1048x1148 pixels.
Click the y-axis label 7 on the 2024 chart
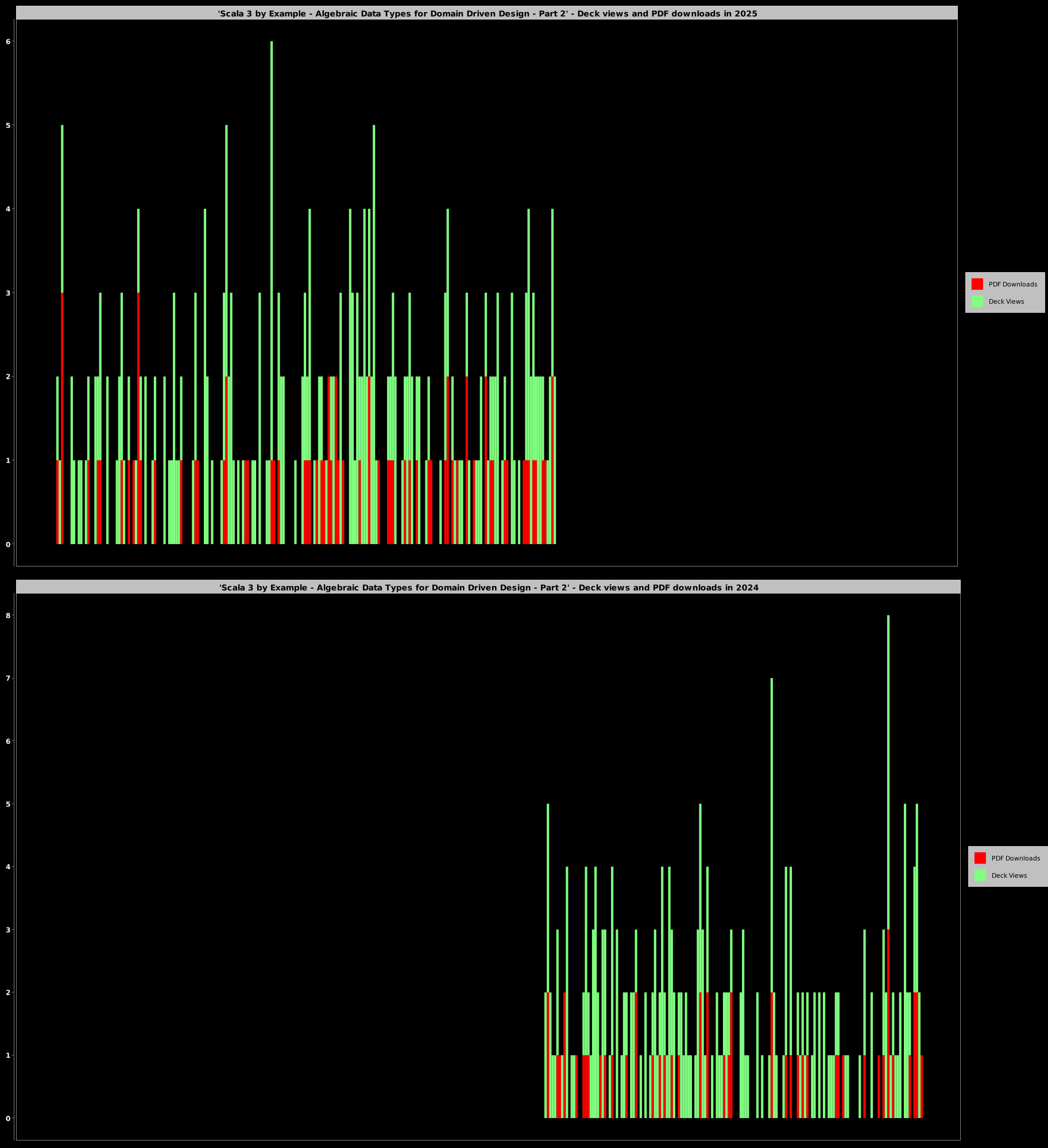pyautogui.click(x=8, y=678)
